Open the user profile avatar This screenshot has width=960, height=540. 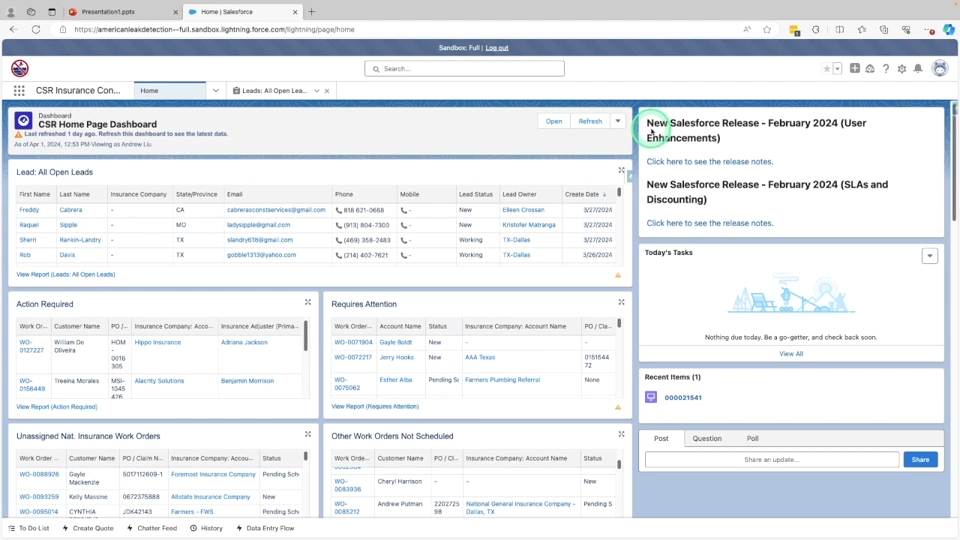pos(940,68)
